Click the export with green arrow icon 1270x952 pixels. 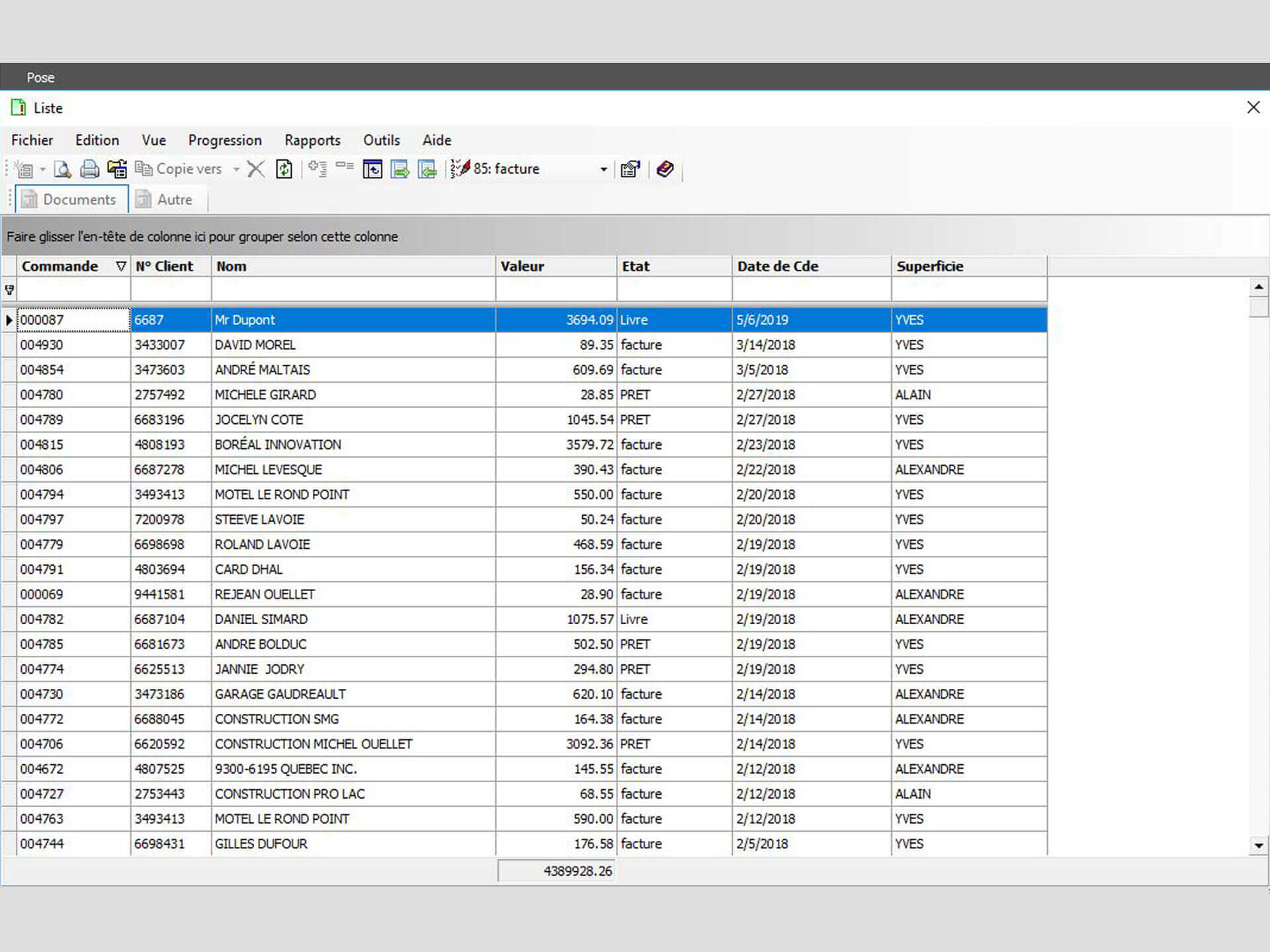point(400,169)
